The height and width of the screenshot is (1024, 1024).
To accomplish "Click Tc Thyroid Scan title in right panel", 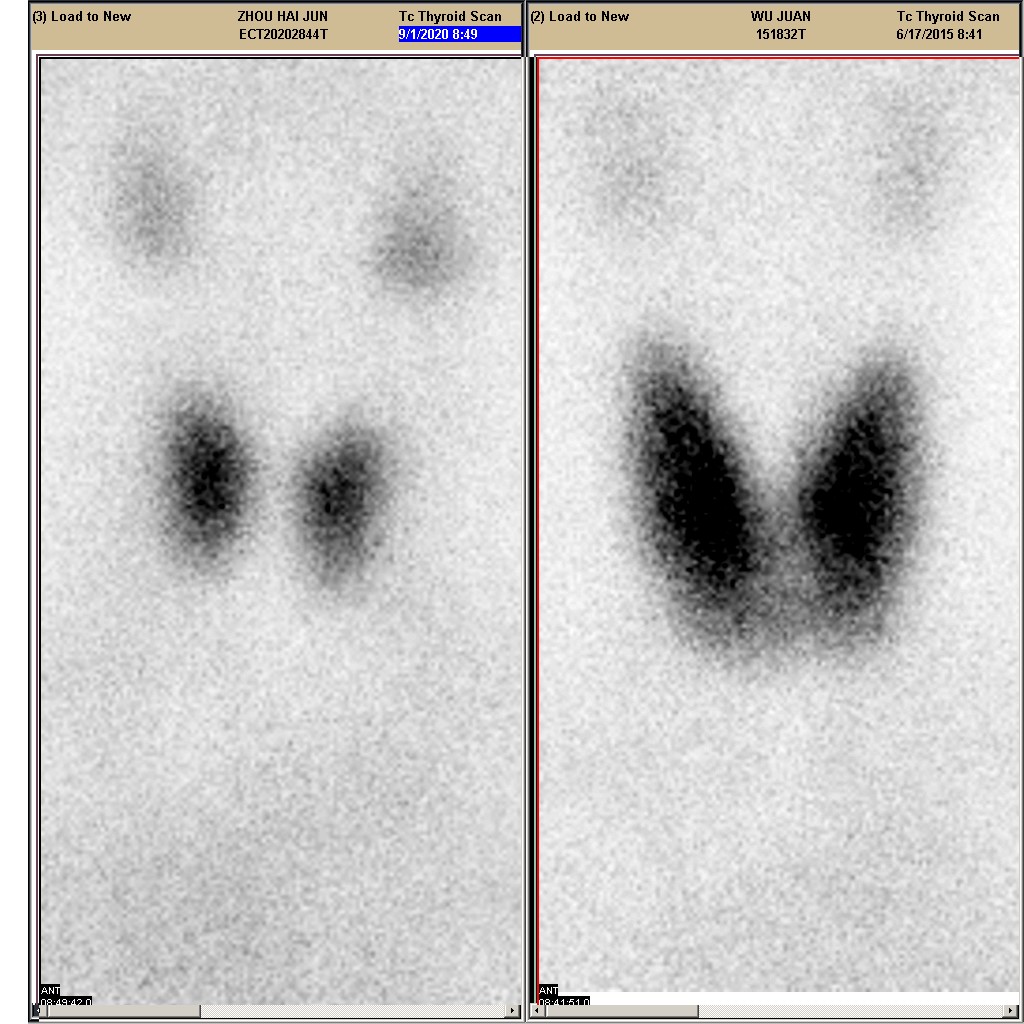I will coord(948,16).
